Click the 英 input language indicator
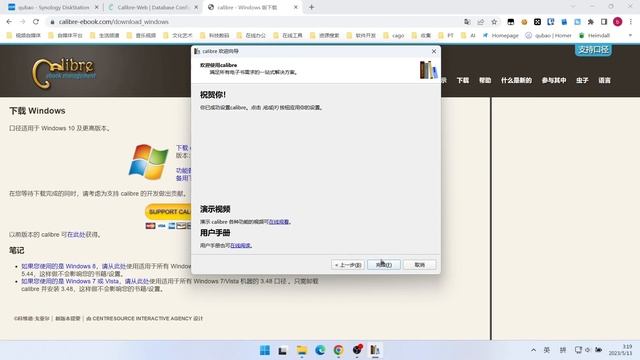The image size is (640, 360). [x=547, y=350]
